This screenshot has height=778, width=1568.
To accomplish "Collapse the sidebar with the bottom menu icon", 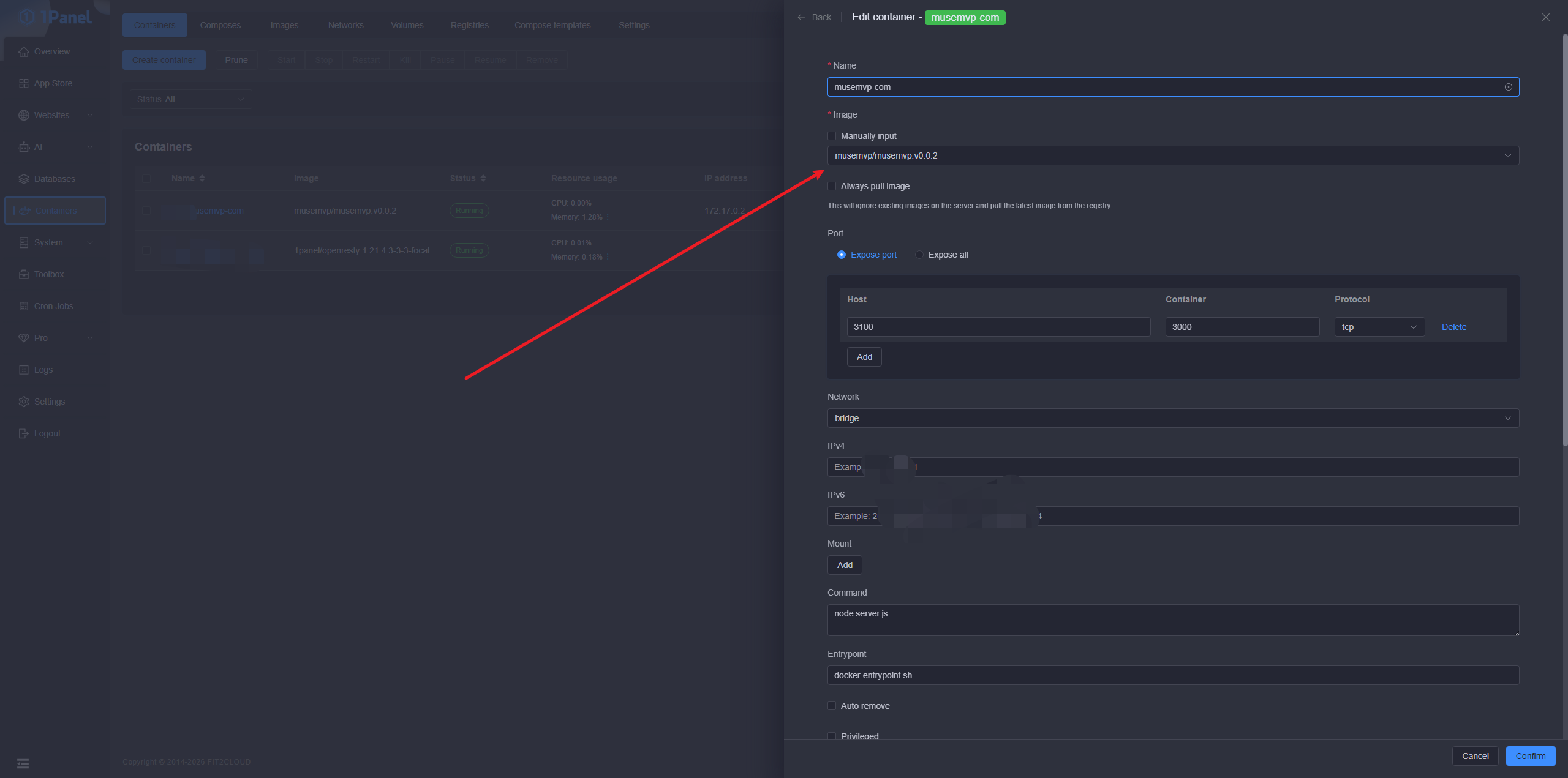I will (x=23, y=763).
